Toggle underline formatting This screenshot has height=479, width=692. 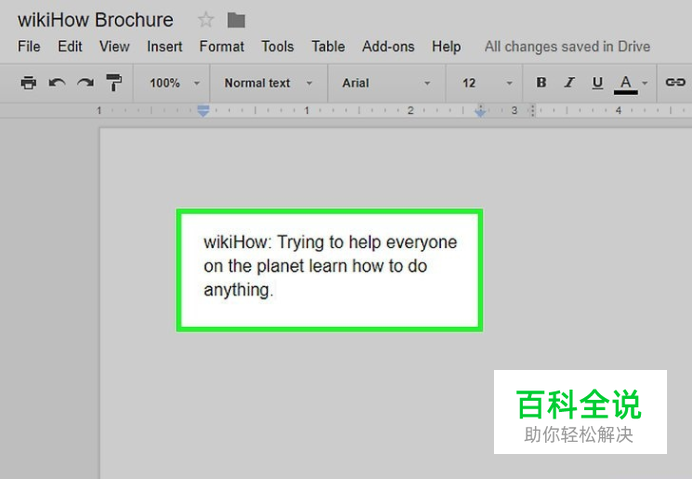(598, 83)
